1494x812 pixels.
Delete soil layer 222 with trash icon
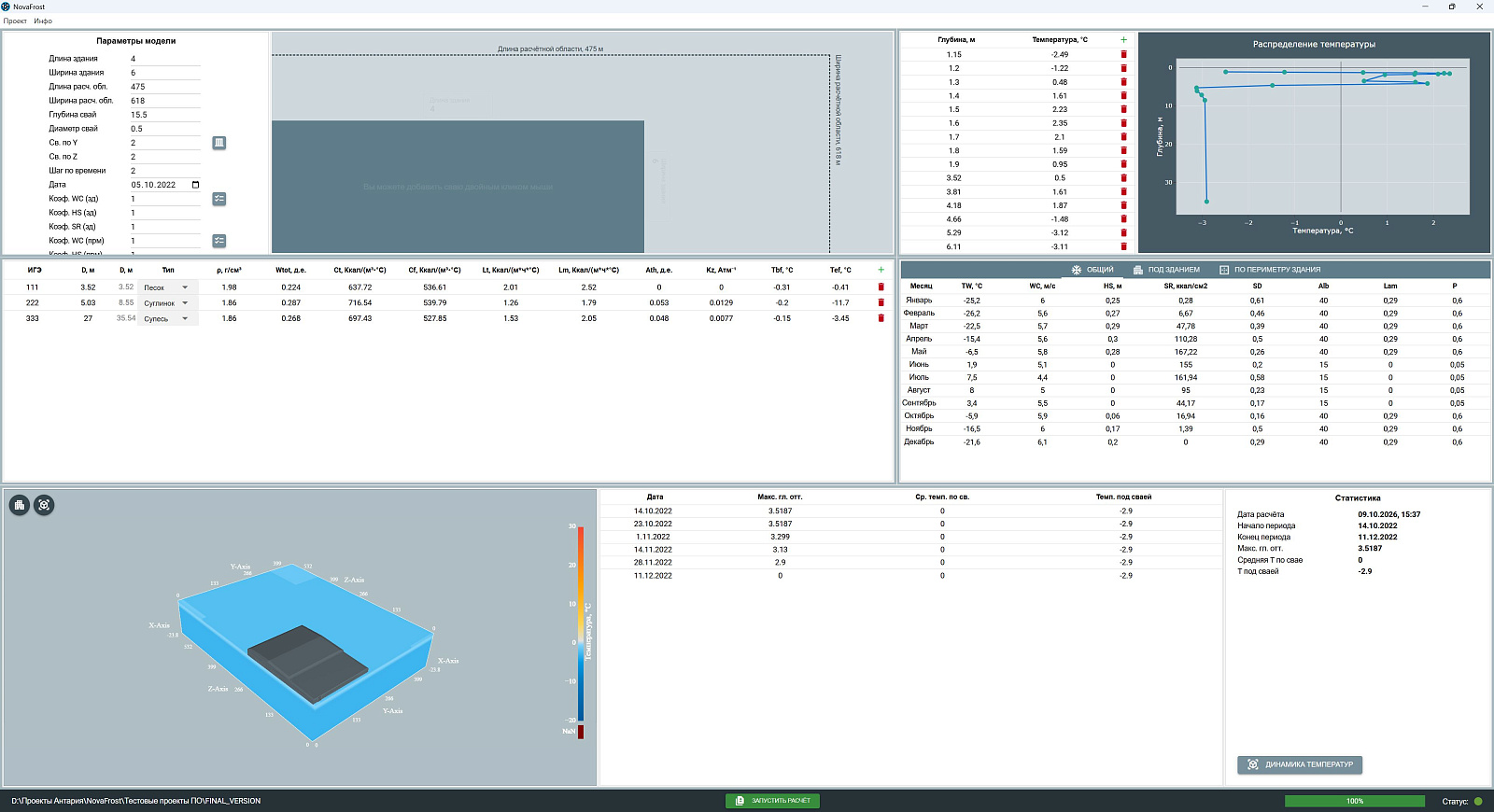click(881, 302)
